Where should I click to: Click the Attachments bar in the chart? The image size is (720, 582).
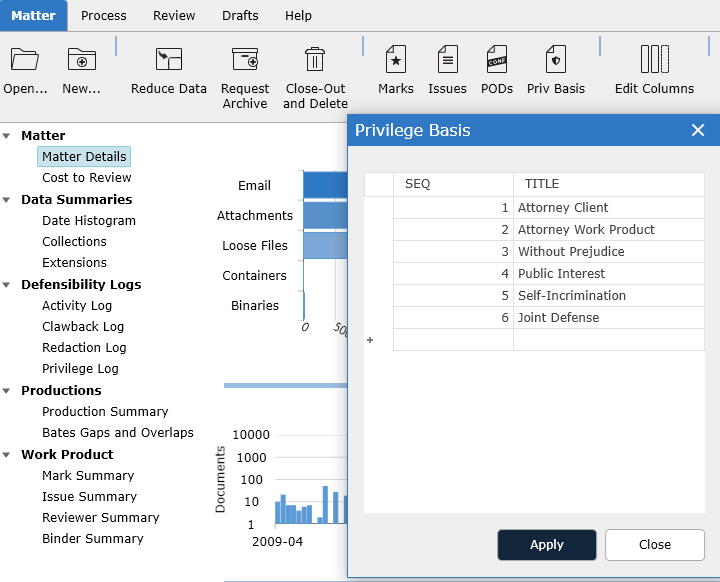[x=325, y=215]
